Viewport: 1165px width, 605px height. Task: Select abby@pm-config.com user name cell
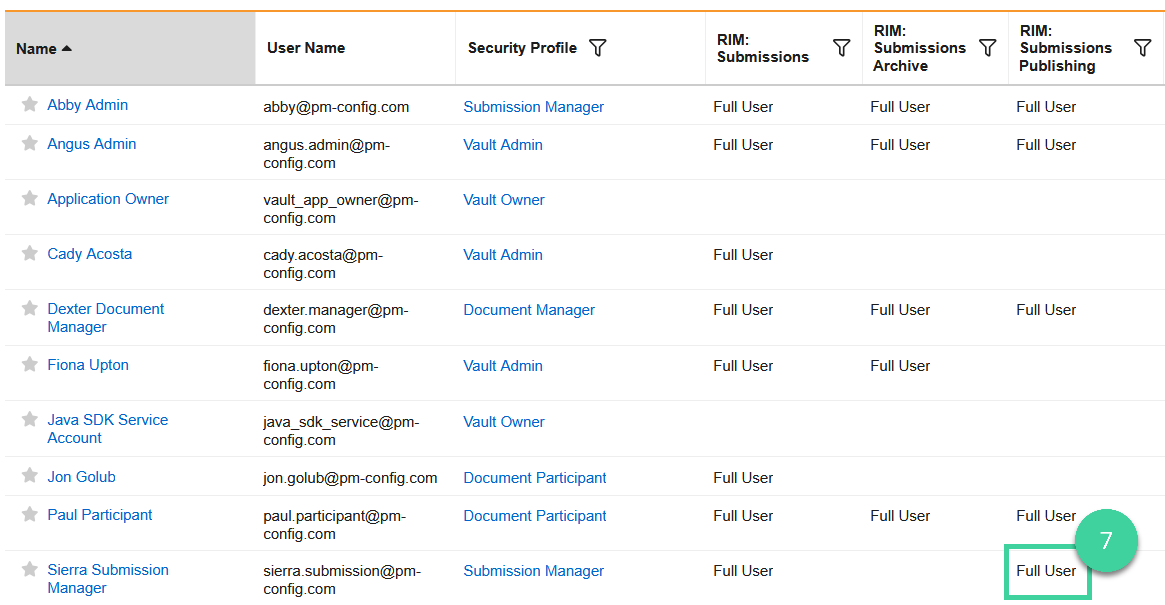[x=336, y=107]
